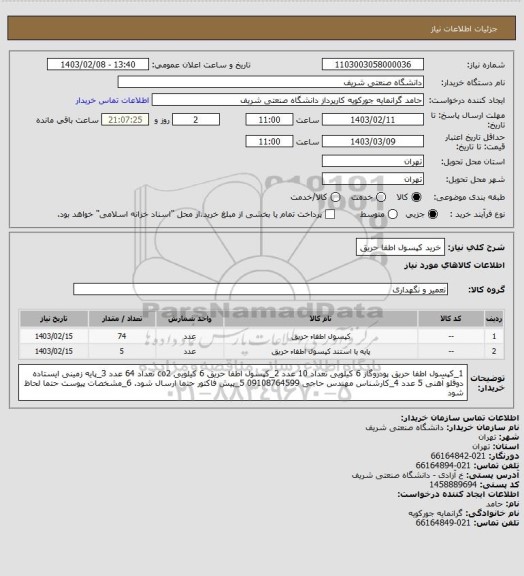Click the remaining time field 21:07:25
Screen dimensions: 524x576
125,120
